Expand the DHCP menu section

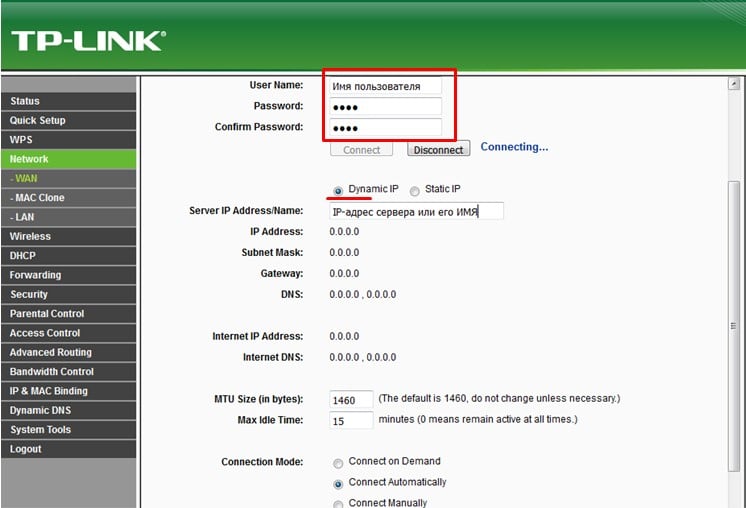pos(68,256)
